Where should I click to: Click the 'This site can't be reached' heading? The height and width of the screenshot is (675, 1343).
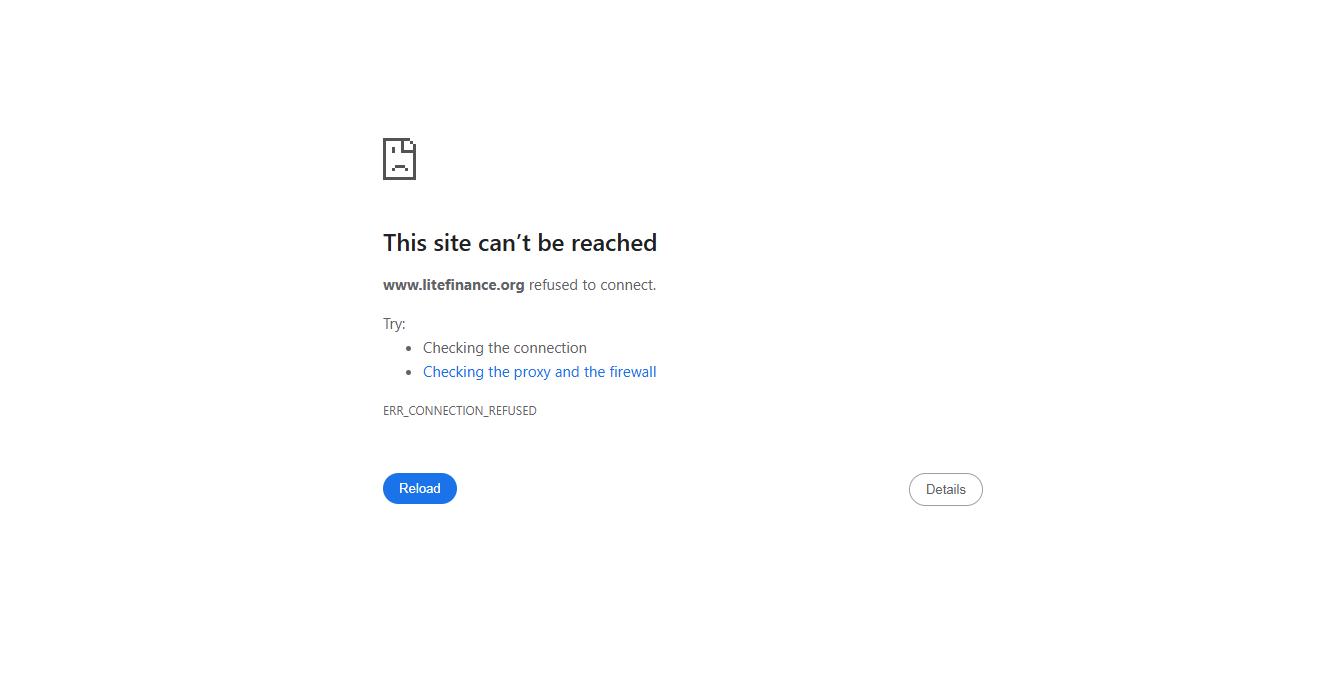click(x=520, y=243)
